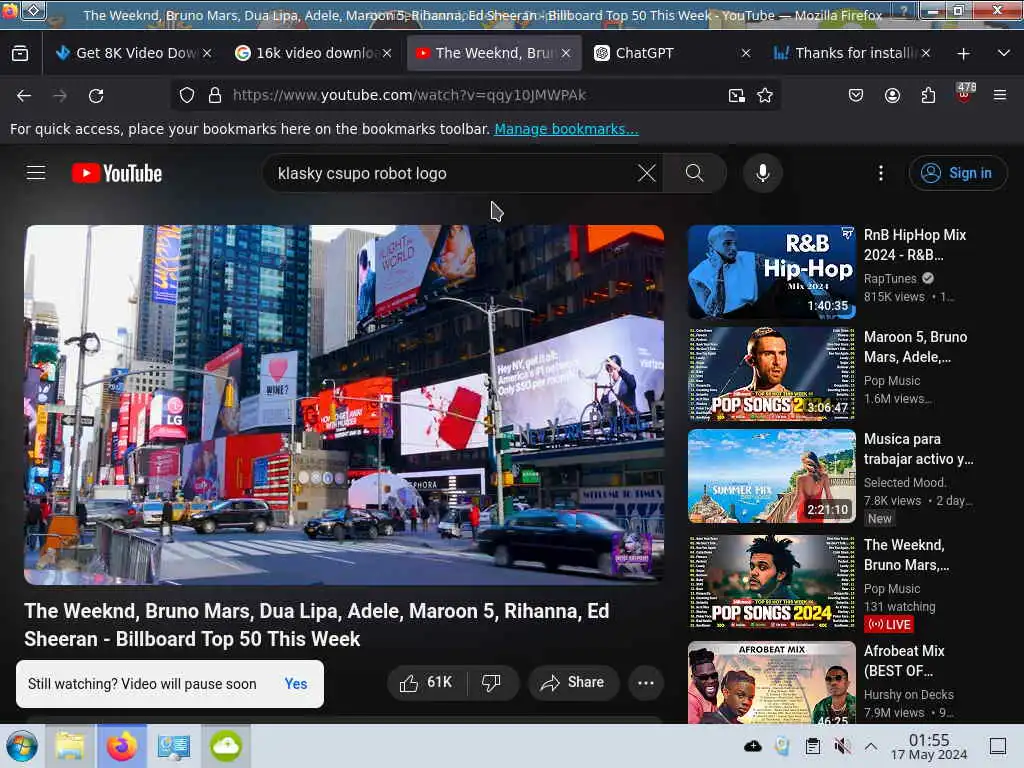Screen dimensions: 1024x768
Task: Switch to 'Thanks for install' tab
Action: 852,53
